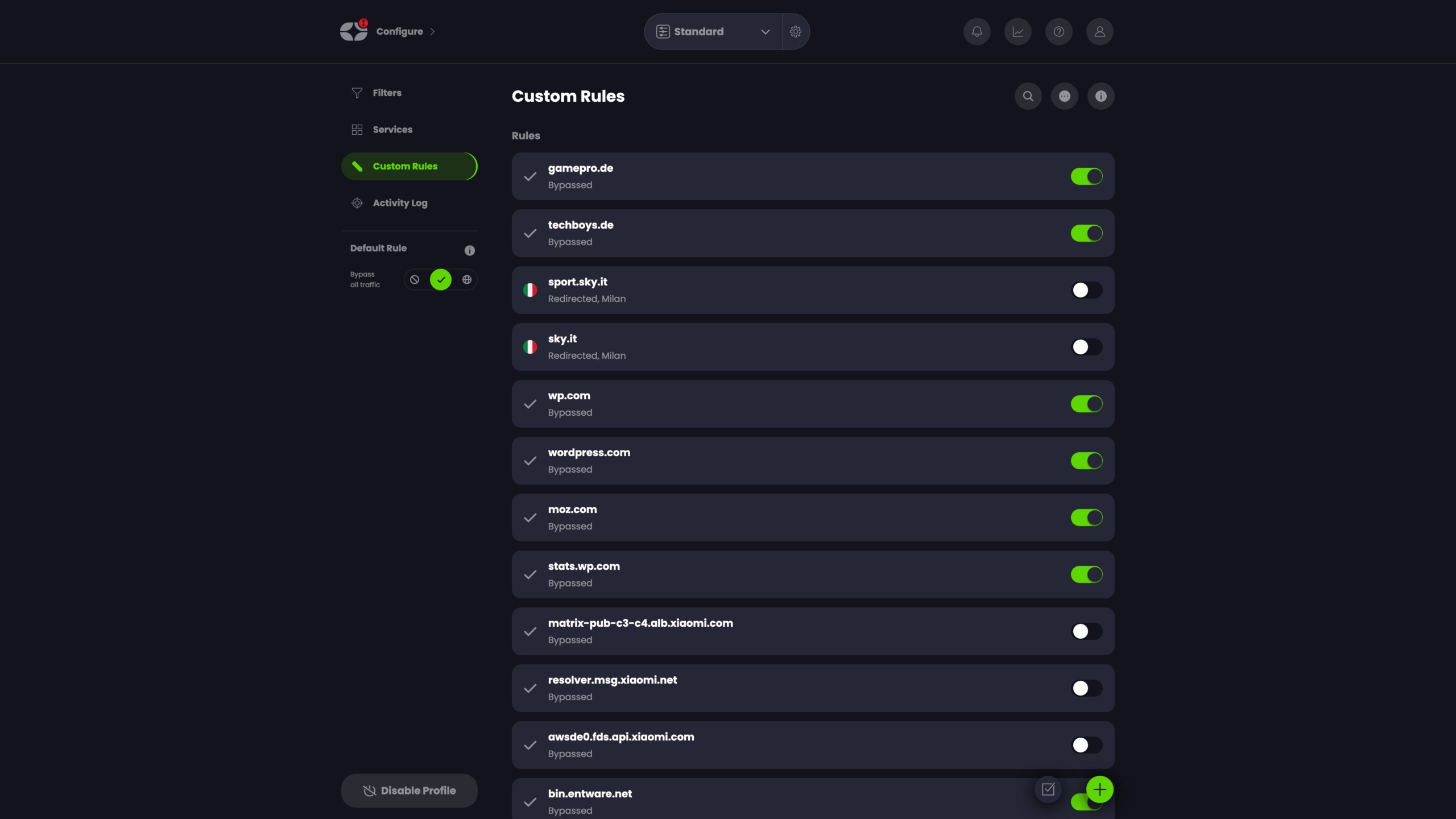Click the Default Rule info expander
The image size is (1456, 819).
point(469,250)
